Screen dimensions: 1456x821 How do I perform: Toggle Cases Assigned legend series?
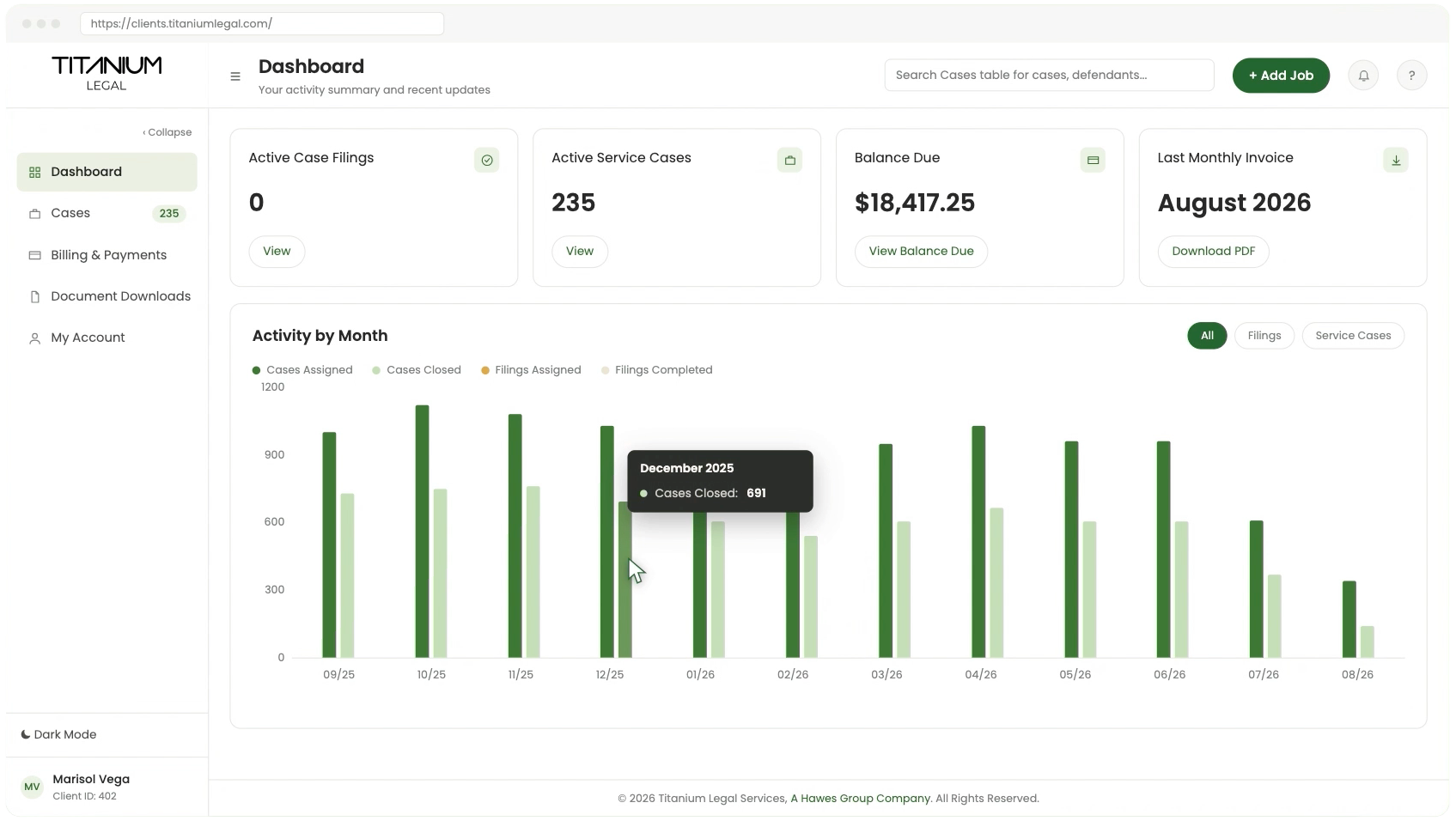click(x=302, y=370)
